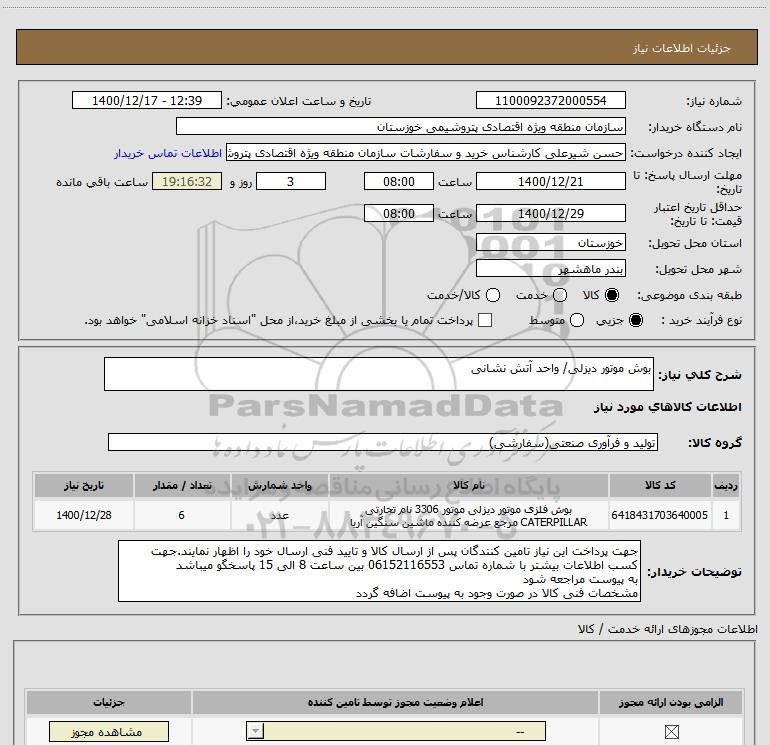Click the شماره نیاز field 1100092372000554
The width and height of the screenshot is (770, 745).
click(550, 100)
